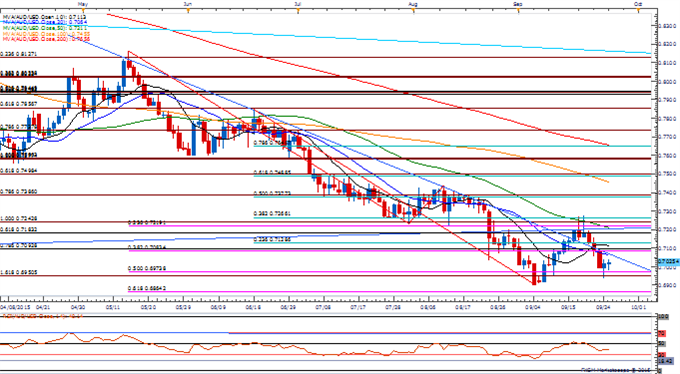
Task: Select the MVA Close 20 legend entry
Action: tap(45, 21)
